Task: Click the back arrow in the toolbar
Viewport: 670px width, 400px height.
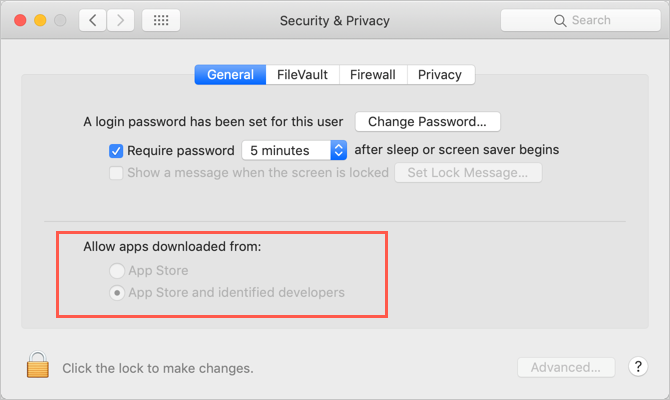Action: point(93,20)
